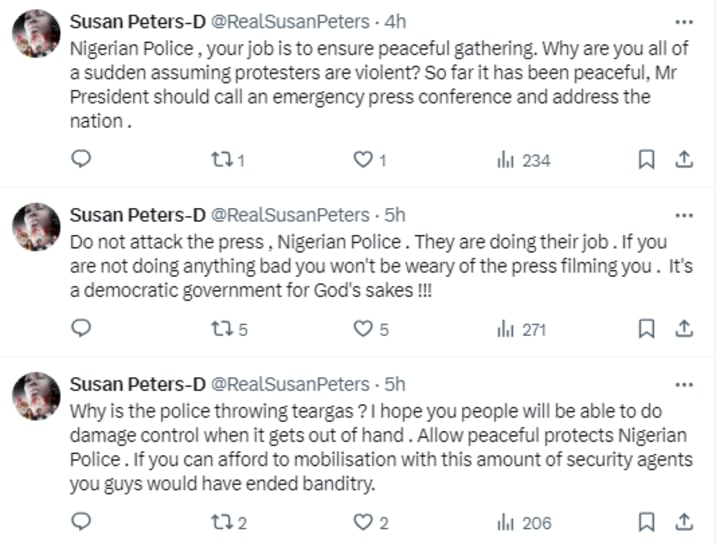Image resolution: width=720 pixels, height=544 pixels.
Task: Open more options on teargas tweet
Action: click(684, 385)
